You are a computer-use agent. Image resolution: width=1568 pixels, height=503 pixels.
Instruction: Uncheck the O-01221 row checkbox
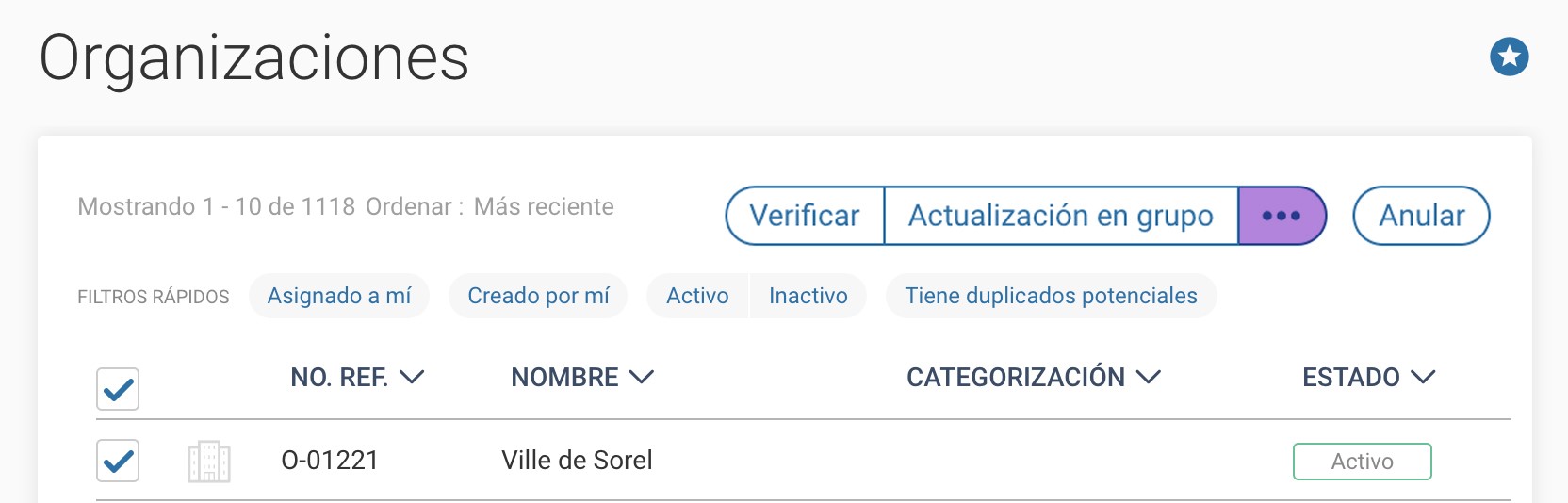tap(118, 461)
